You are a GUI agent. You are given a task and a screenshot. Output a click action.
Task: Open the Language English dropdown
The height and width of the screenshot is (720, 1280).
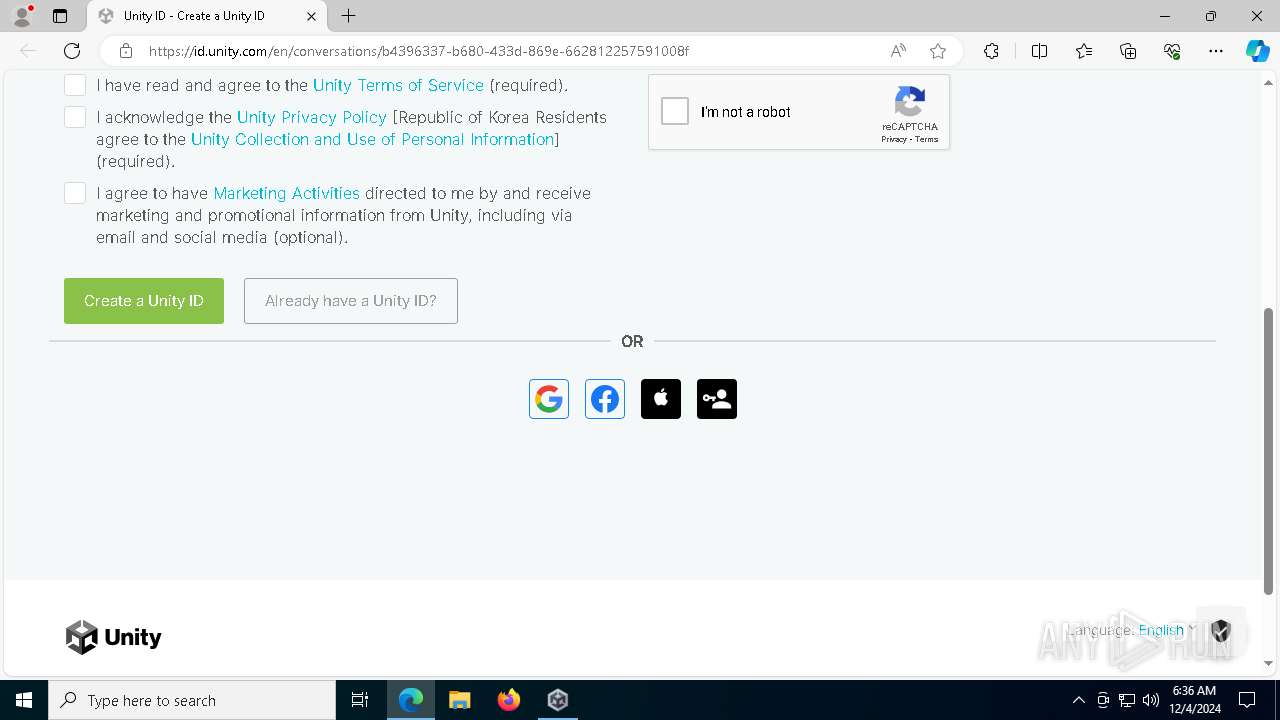(x=1167, y=630)
